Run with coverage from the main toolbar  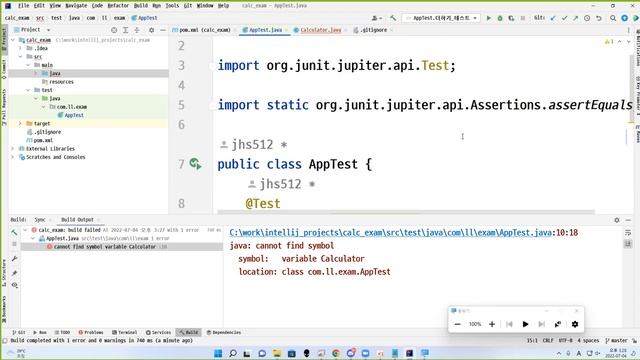click(511, 18)
